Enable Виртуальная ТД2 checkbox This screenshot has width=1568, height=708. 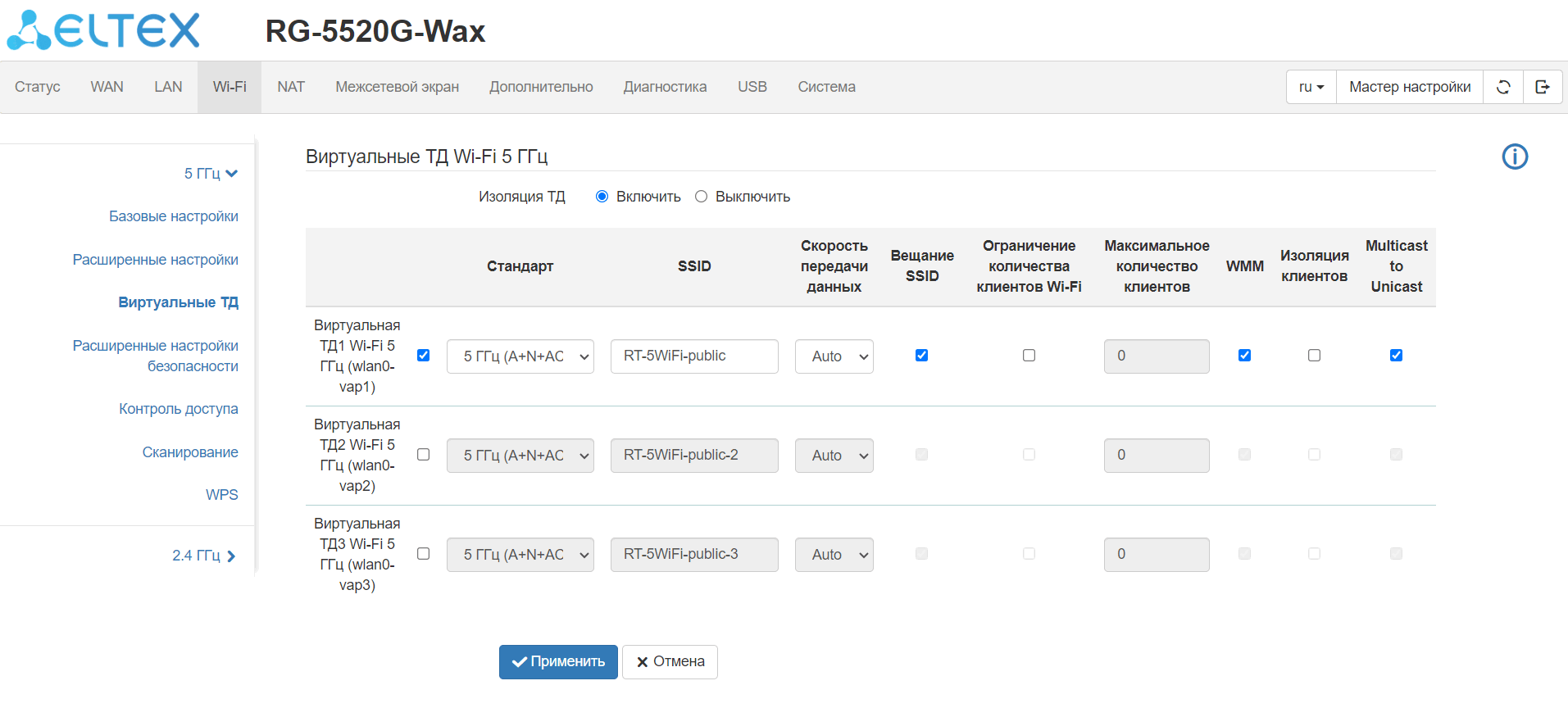pyautogui.click(x=423, y=455)
